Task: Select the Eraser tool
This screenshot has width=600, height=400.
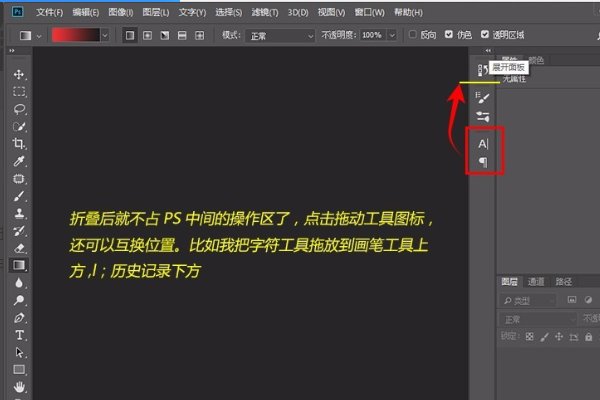Action: [19, 248]
